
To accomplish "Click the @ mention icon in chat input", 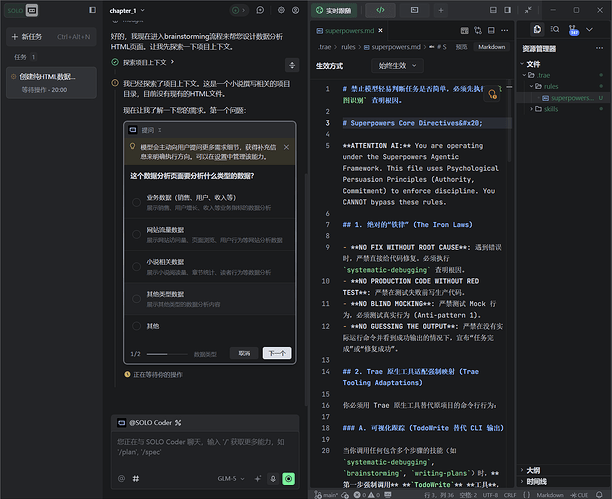I will pos(121,479).
